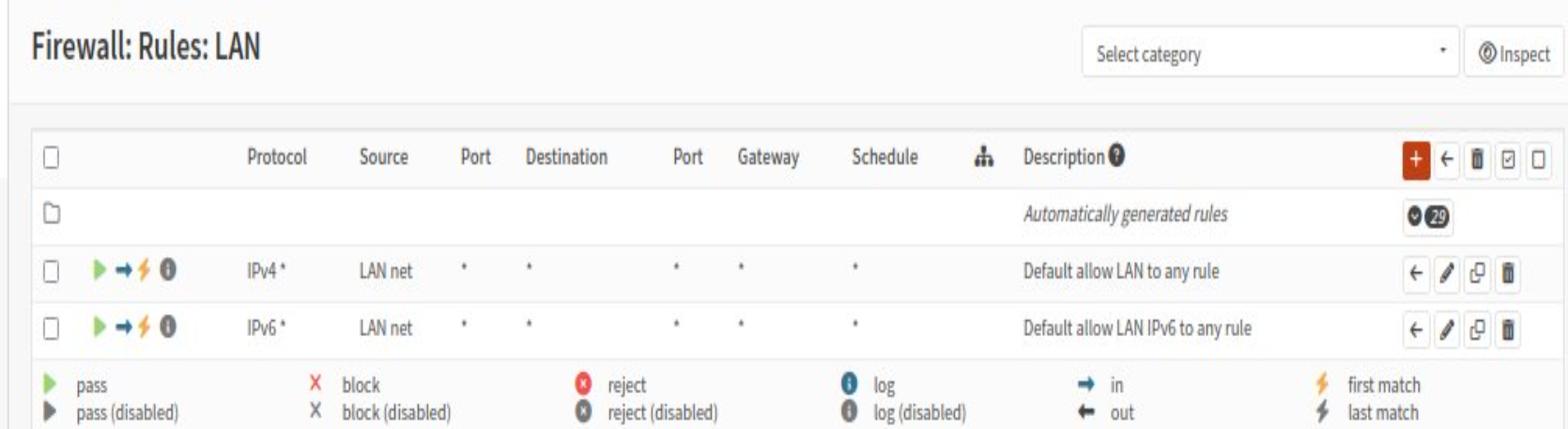Clone the IPv6 LAN allow rule
This screenshot has height=429, width=1568.
click(x=1477, y=329)
